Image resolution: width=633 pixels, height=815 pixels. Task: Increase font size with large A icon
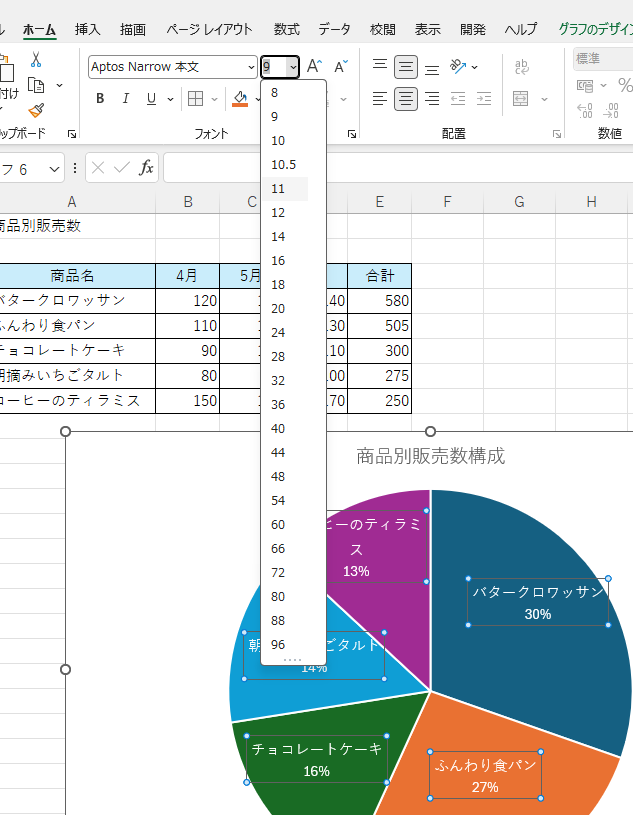coord(314,67)
